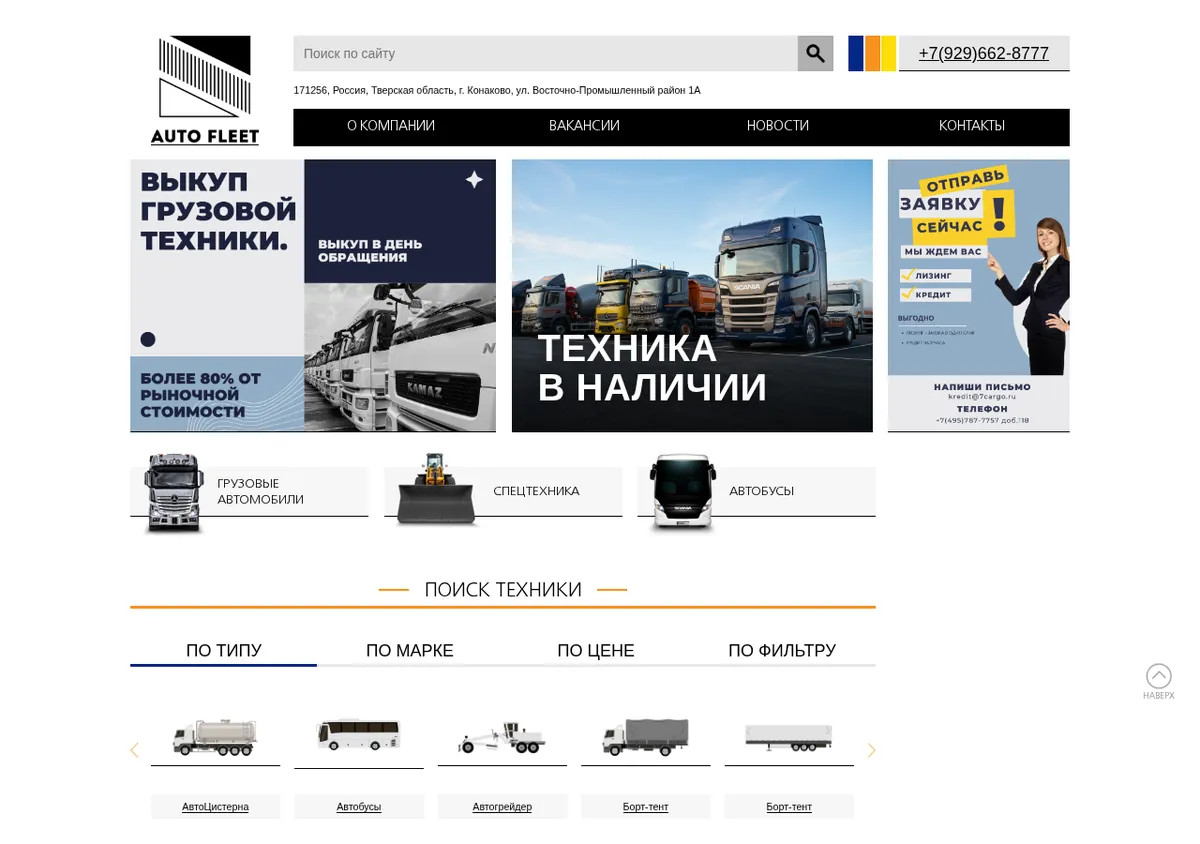Screen dimensions: 1200x844
Task: Call the +7(929)662-8777 phone link
Action: point(984,54)
